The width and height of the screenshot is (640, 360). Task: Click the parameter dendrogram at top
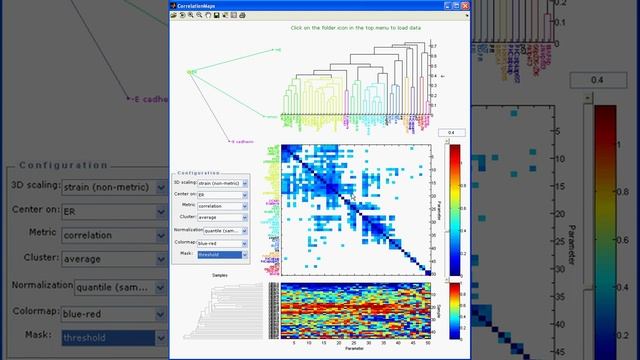click(x=356, y=78)
